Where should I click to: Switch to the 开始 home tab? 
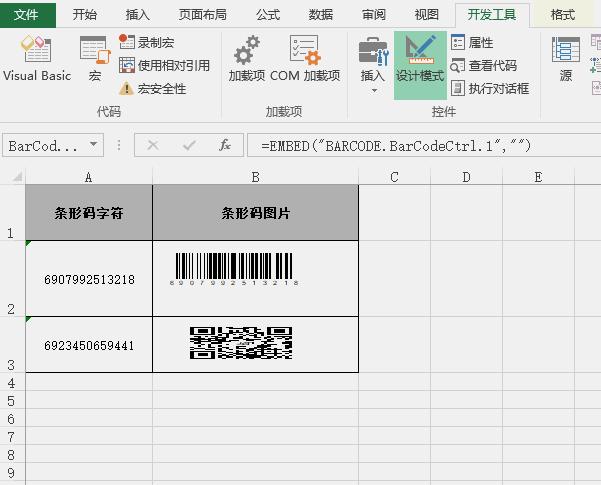(85, 15)
